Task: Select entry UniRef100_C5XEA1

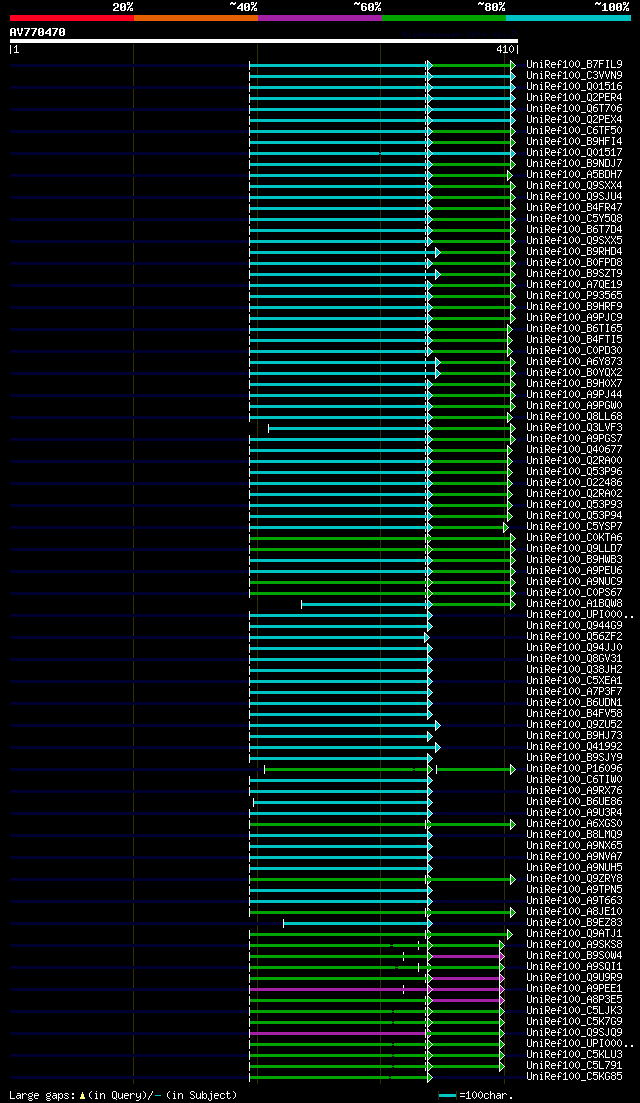Action: coord(574,681)
